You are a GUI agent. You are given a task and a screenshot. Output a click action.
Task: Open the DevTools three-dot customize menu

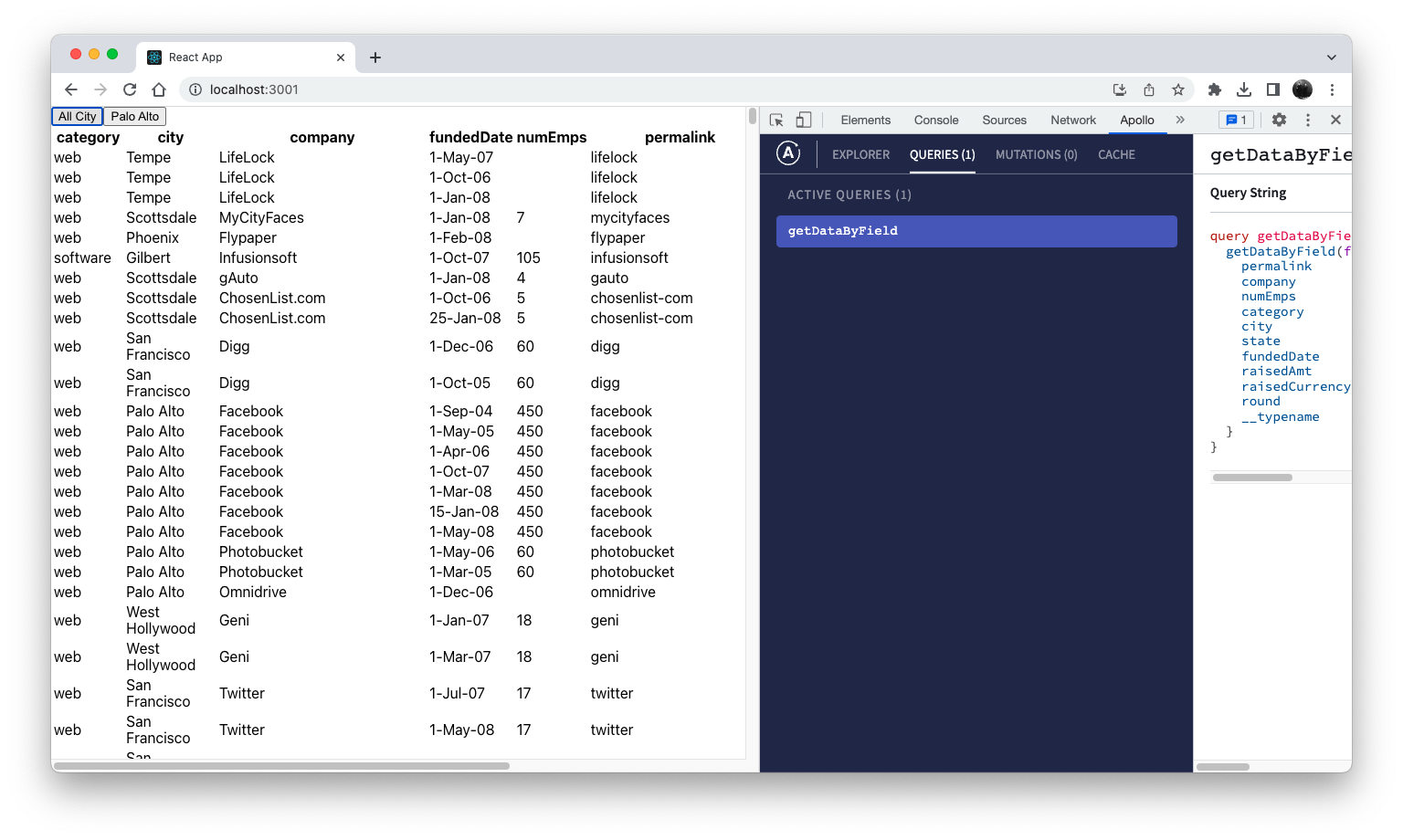(x=1308, y=120)
